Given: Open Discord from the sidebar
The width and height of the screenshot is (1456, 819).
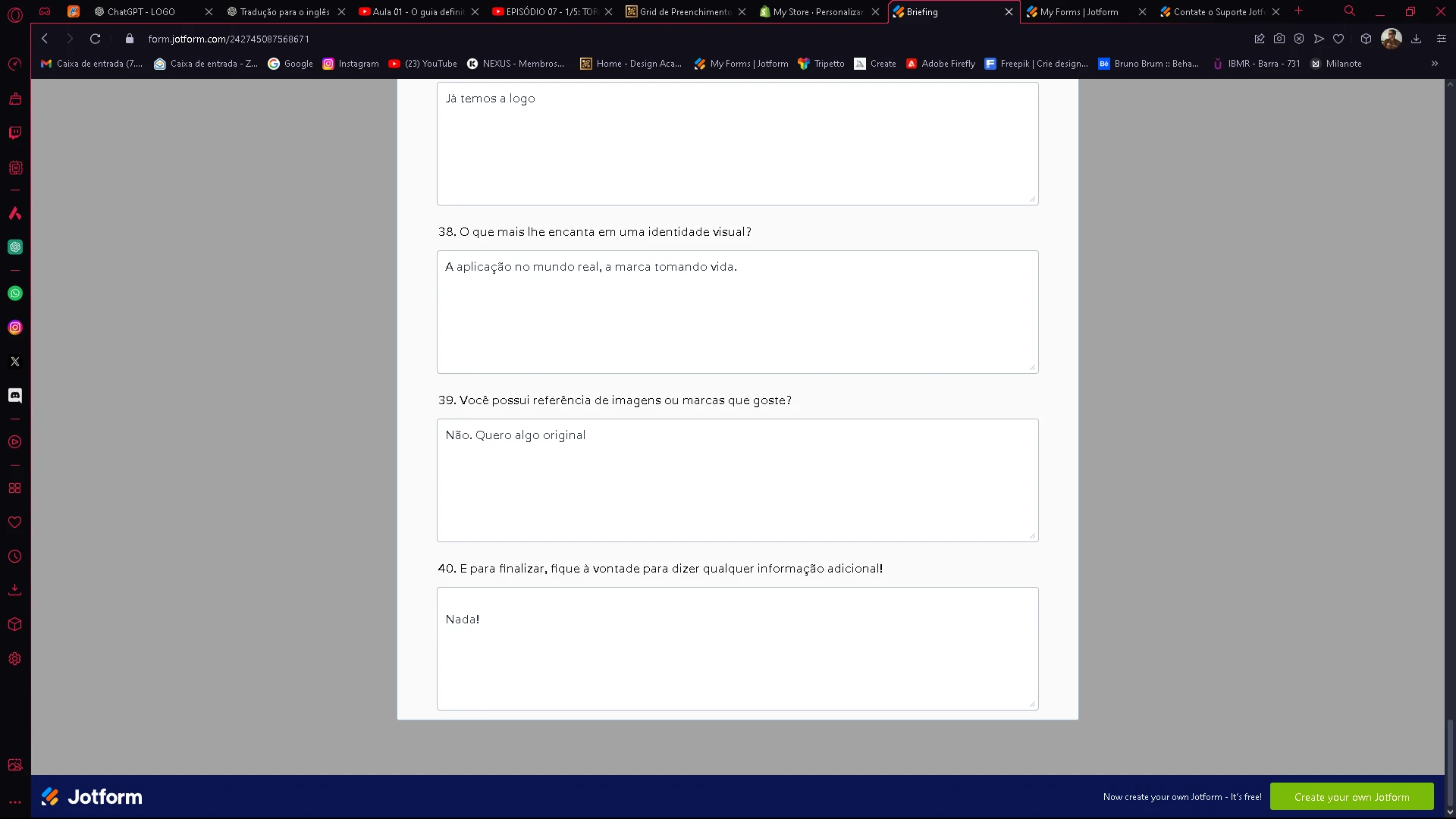Looking at the screenshot, I should (15, 395).
